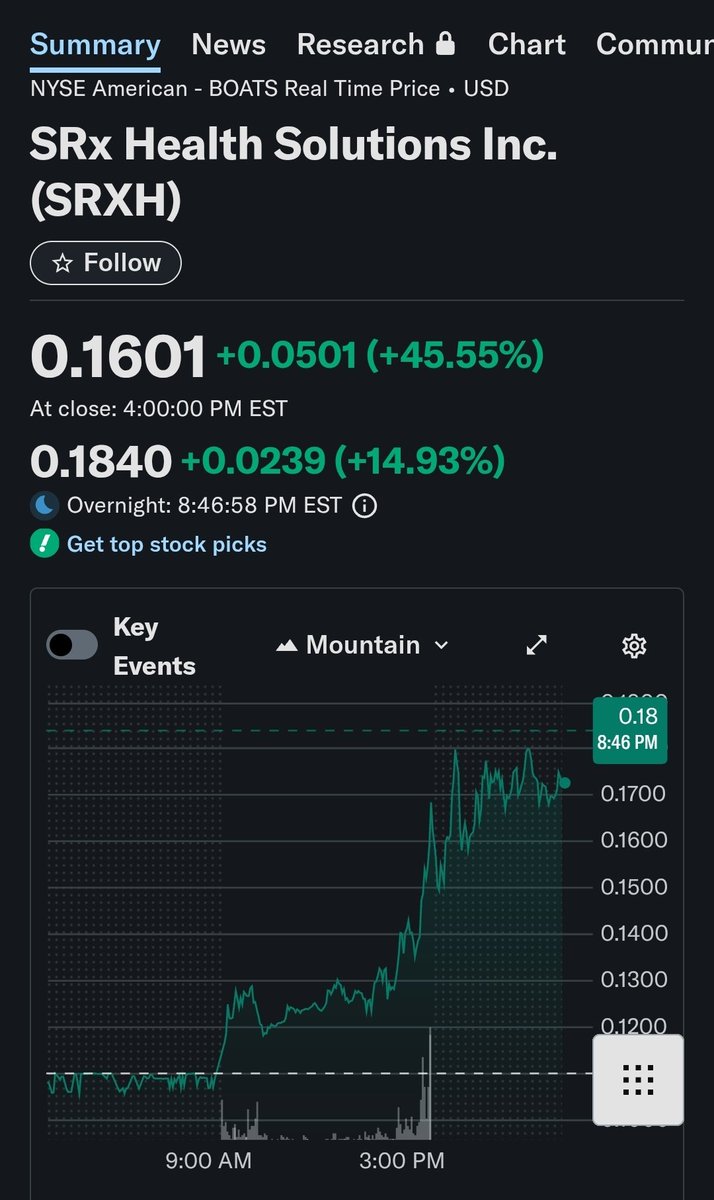Go to the Community tab
Screen dimensions: 714x1200
pyautogui.click(x=655, y=44)
